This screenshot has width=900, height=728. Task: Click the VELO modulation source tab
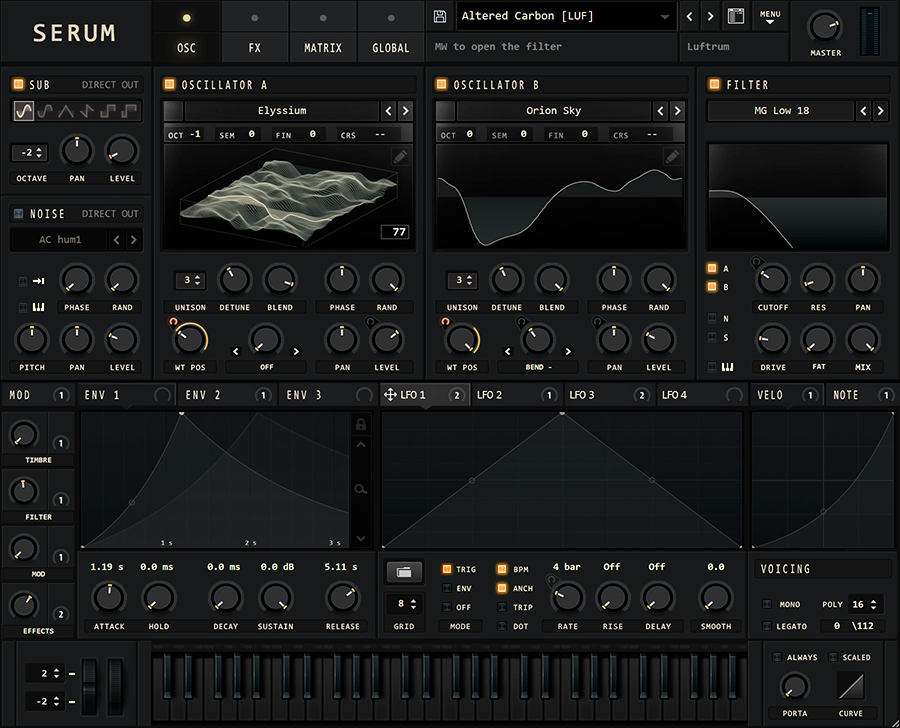[x=786, y=395]
